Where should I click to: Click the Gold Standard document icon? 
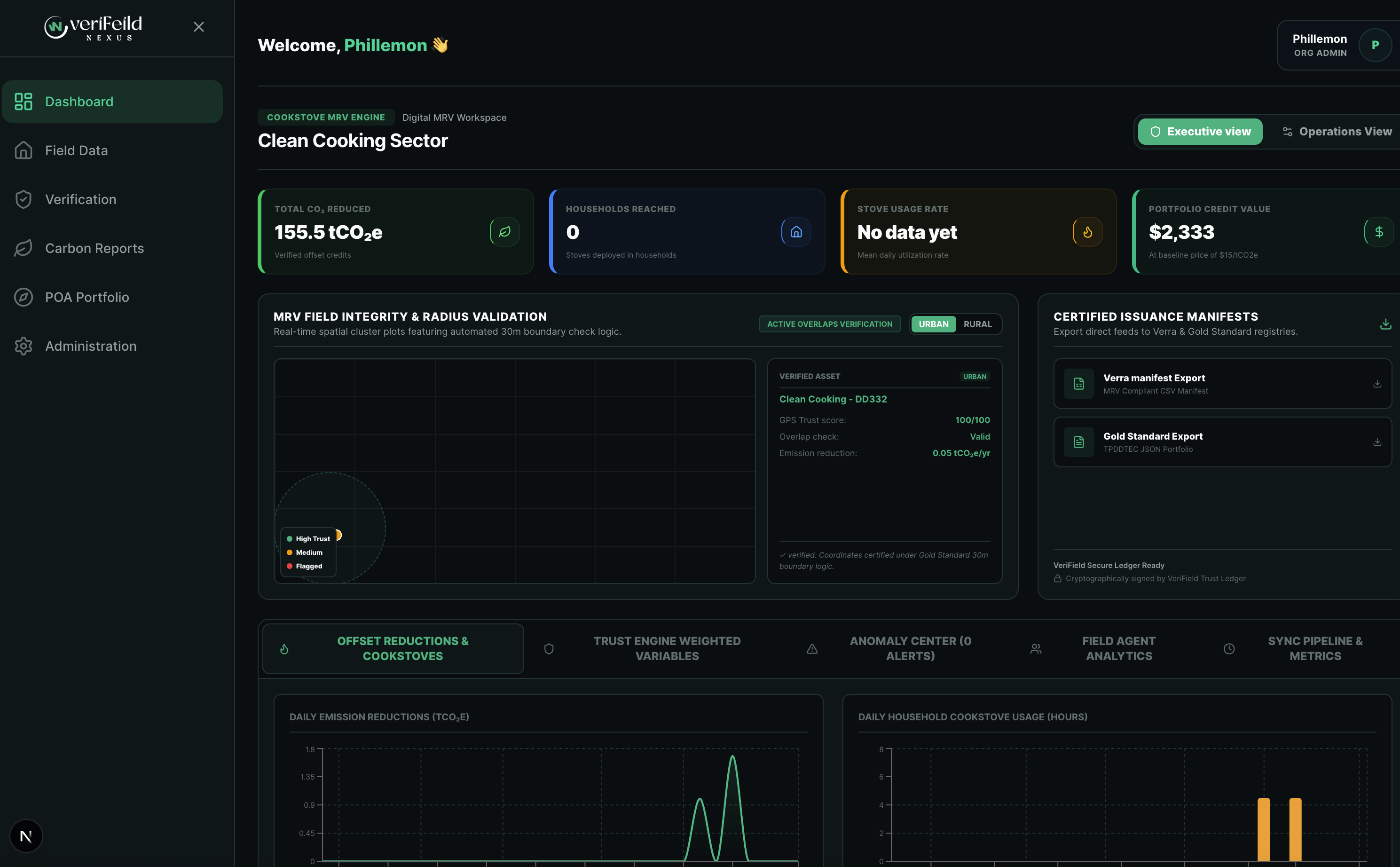coord(1078,442)
